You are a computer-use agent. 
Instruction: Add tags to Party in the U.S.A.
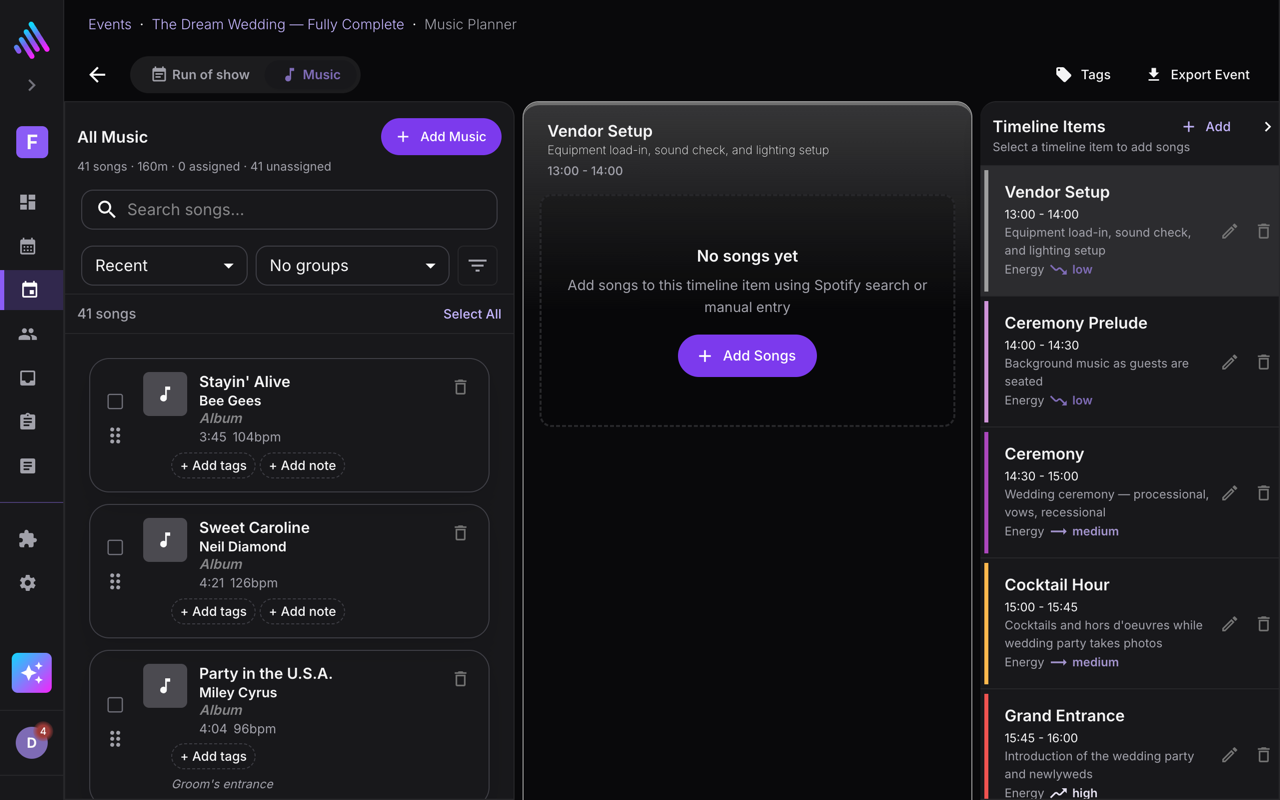[x=213, y=757]
